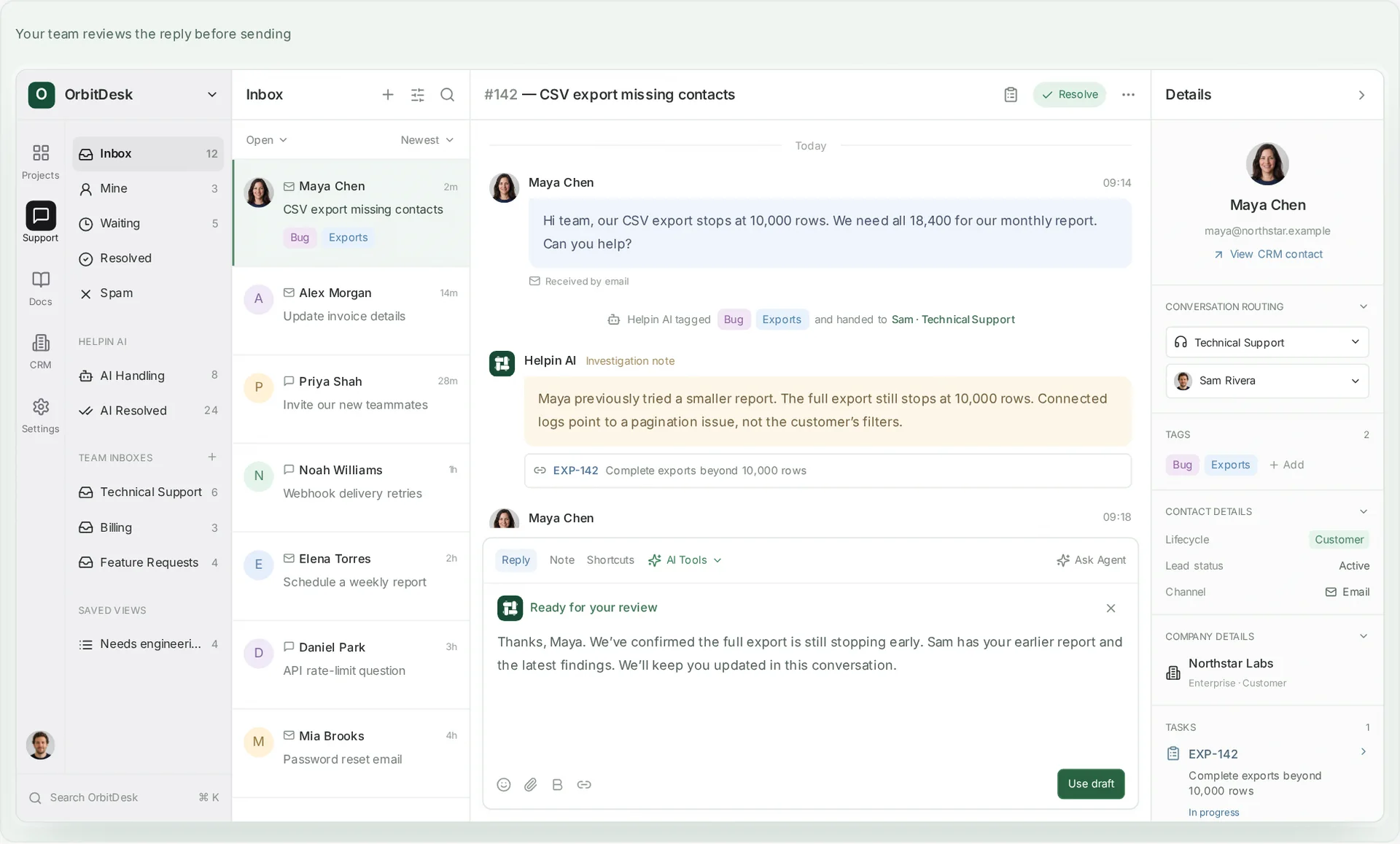1400x844 pixels.
Task: Click the Ask Agent sparkle button
Action: 1091,560
